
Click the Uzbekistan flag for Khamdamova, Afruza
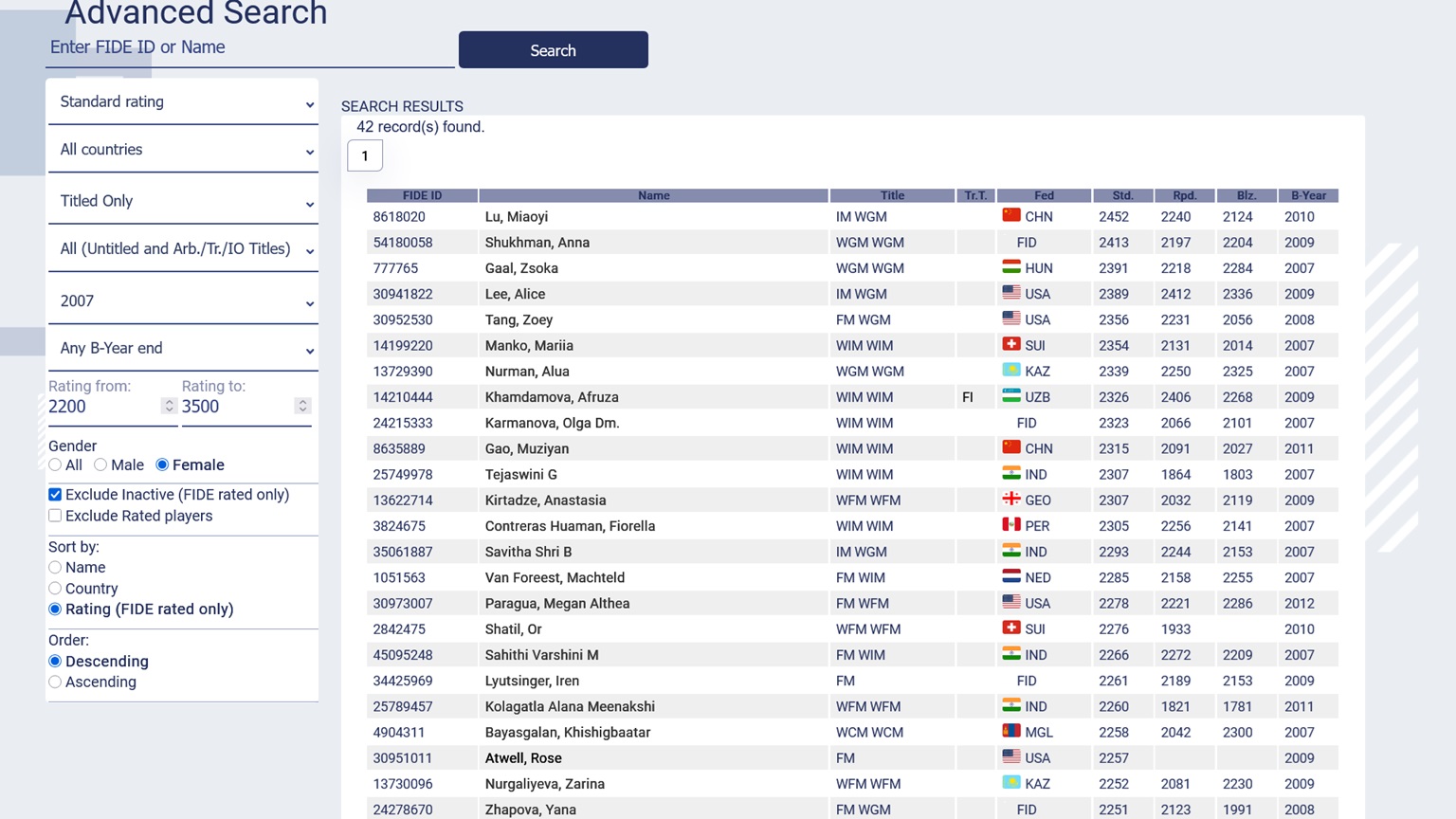tap(1011, 395)
